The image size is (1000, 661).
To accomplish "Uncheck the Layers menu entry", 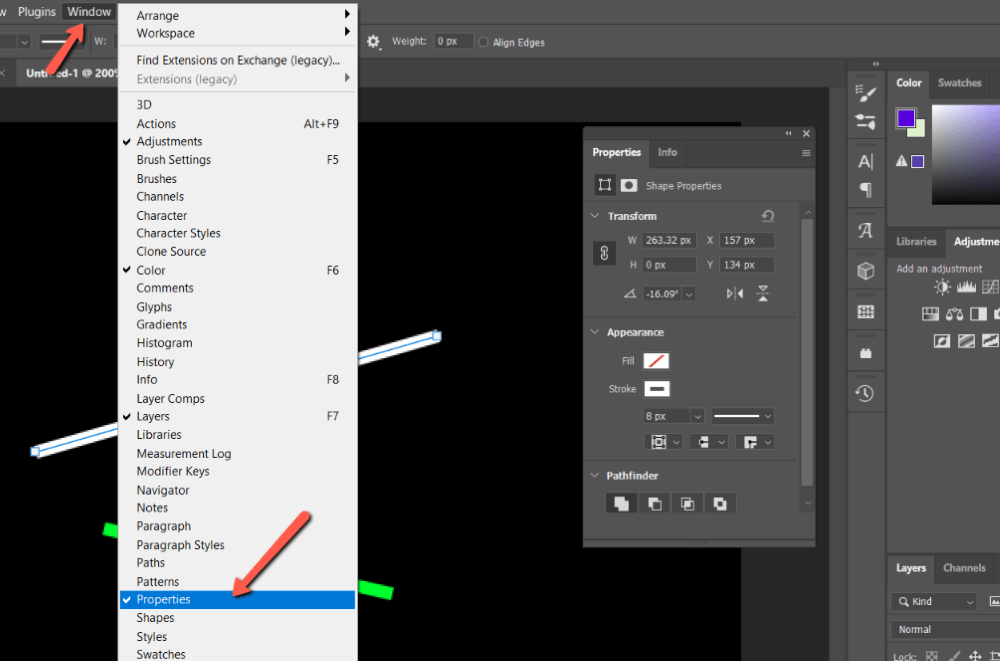I will 153,417.
